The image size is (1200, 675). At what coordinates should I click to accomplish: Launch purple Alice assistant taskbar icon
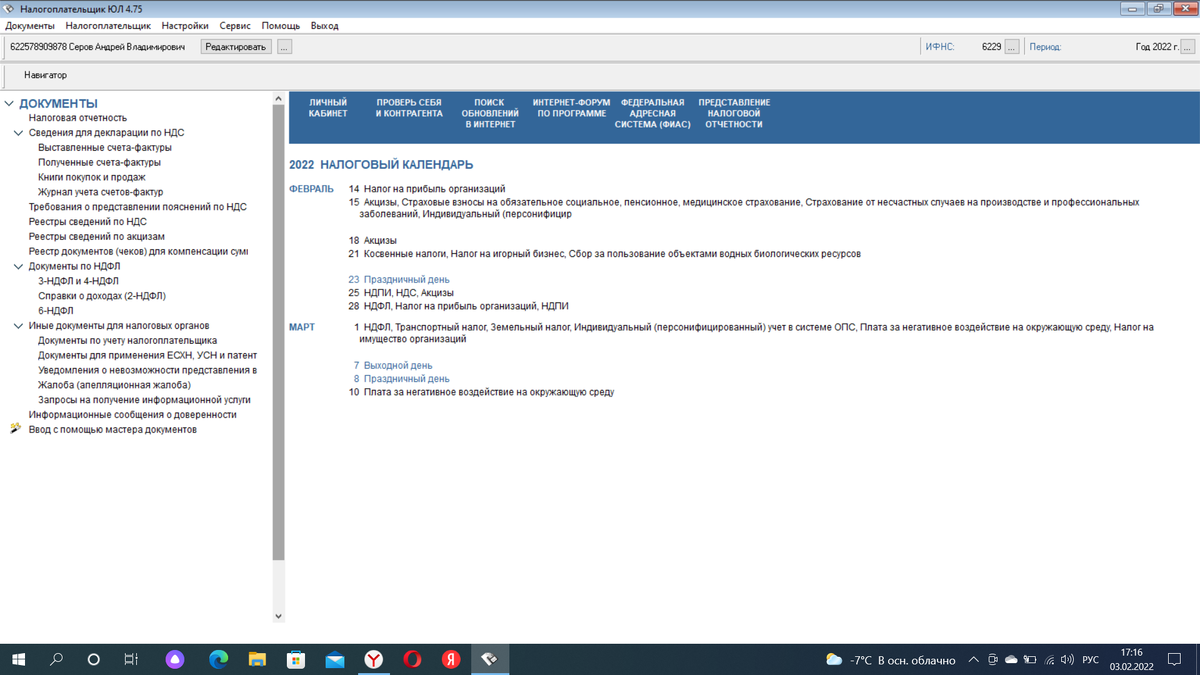(x=176, y=660)
